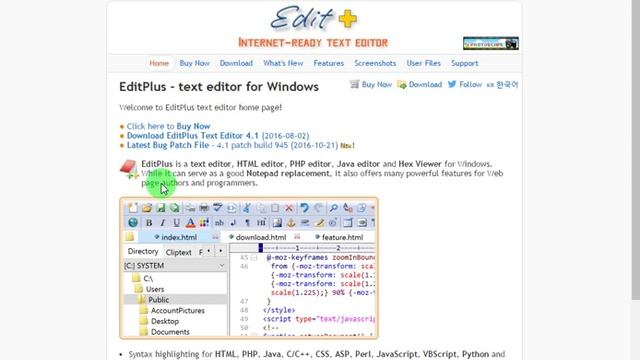Click the Twitter bird icon
Image resolution: width=640 pixels, height=360 pixels.
pyautogui.click(x=452, y=84)
